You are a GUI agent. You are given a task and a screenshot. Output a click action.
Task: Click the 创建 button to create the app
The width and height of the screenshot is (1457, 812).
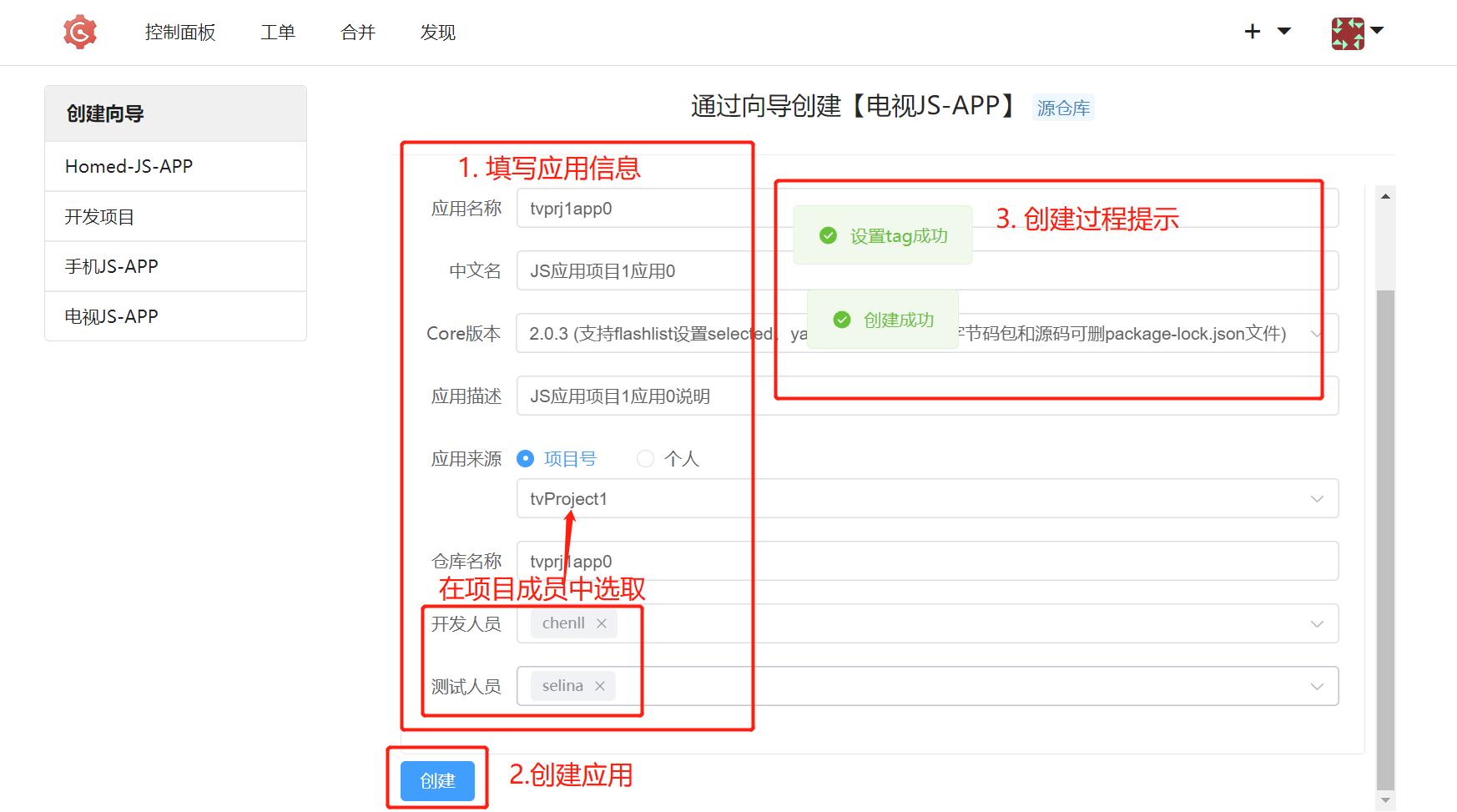[x=436, y=780]
